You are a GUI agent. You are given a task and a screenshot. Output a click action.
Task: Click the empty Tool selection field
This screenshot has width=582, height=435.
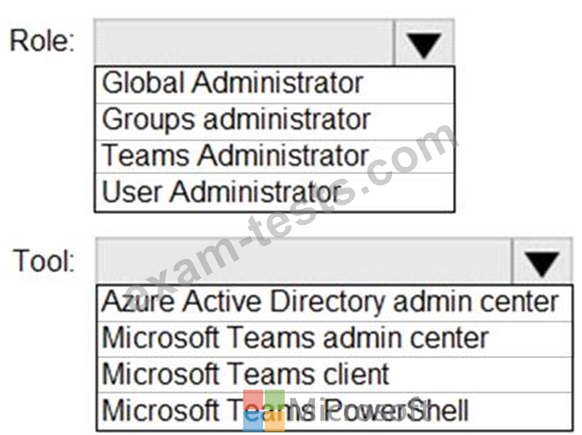[x=304, y=261]
